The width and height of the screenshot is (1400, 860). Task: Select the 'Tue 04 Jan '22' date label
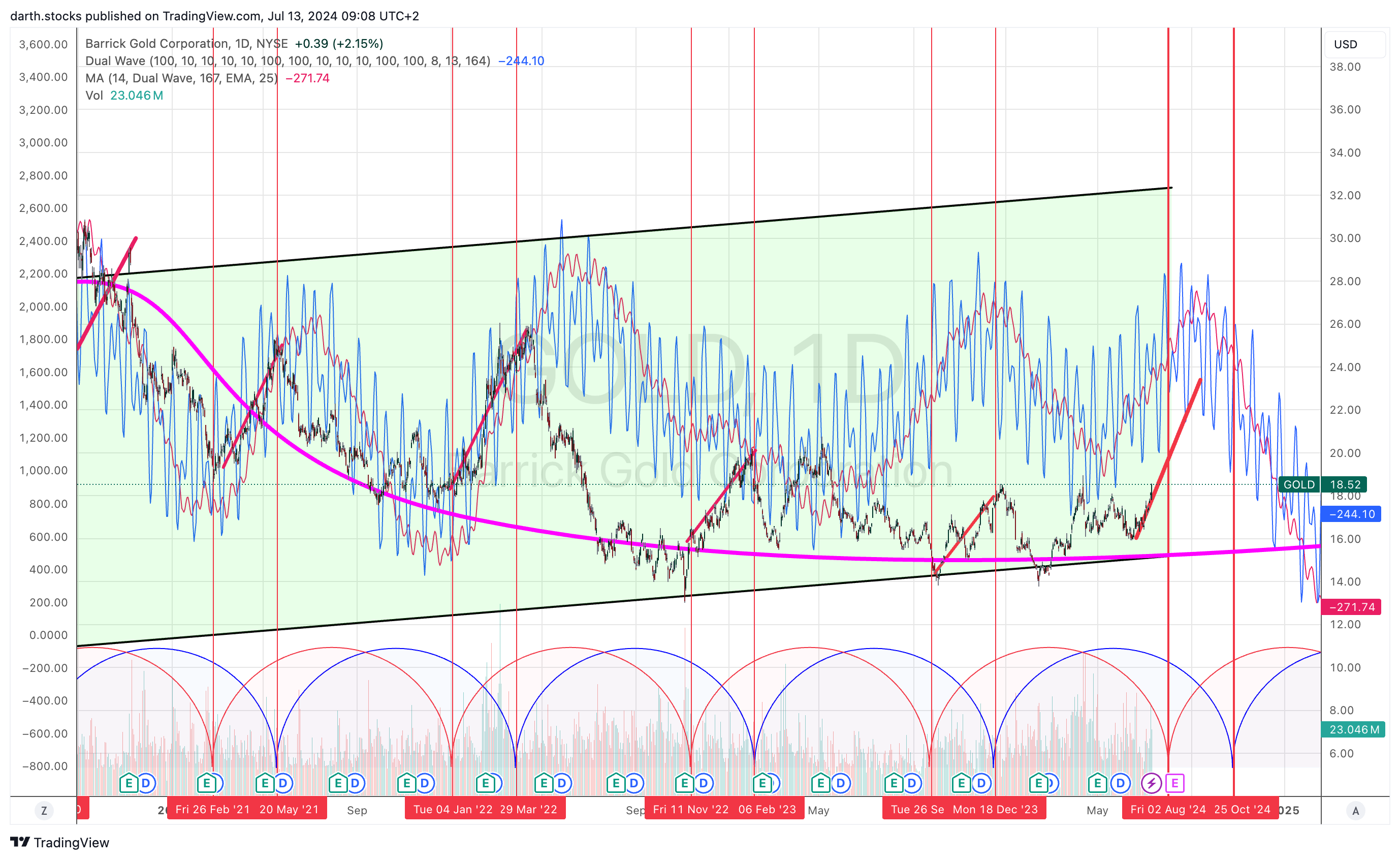(x=453, y=809)
